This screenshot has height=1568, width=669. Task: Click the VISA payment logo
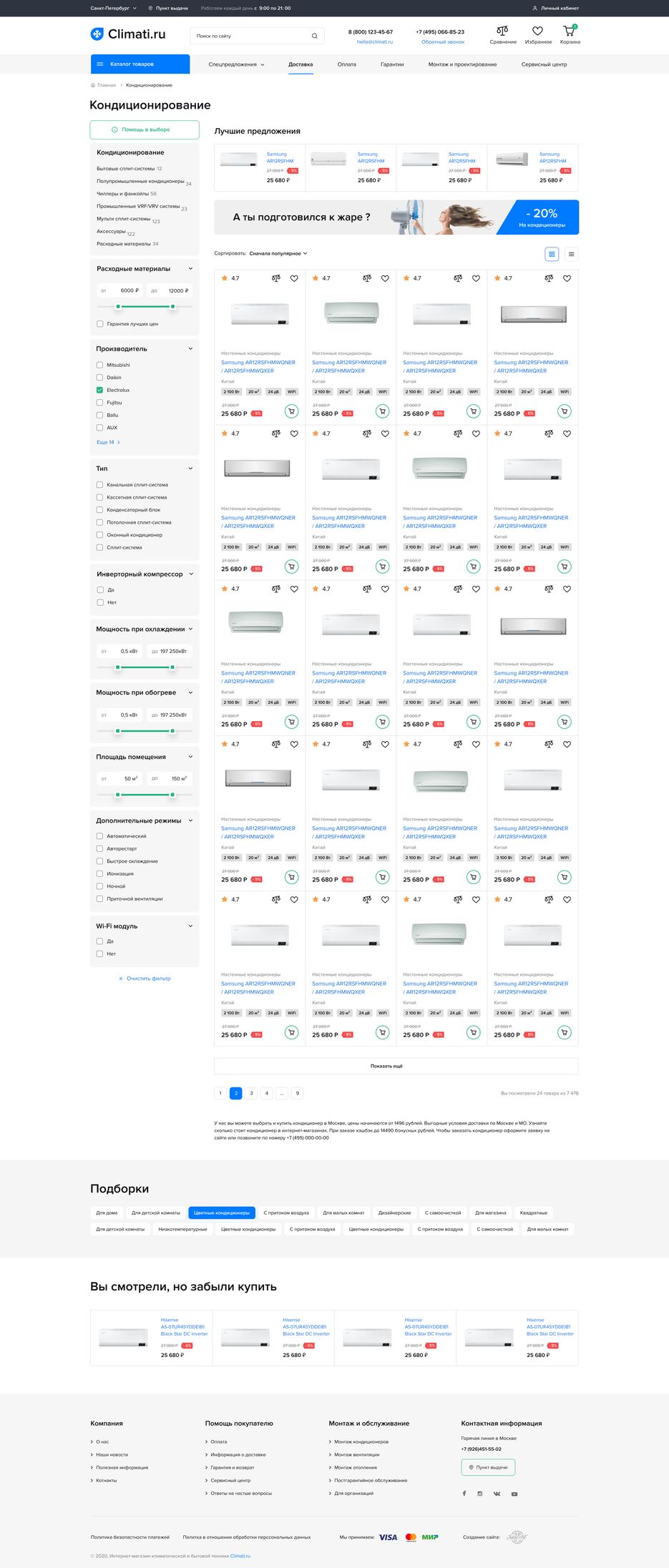tap(388, 1537)
